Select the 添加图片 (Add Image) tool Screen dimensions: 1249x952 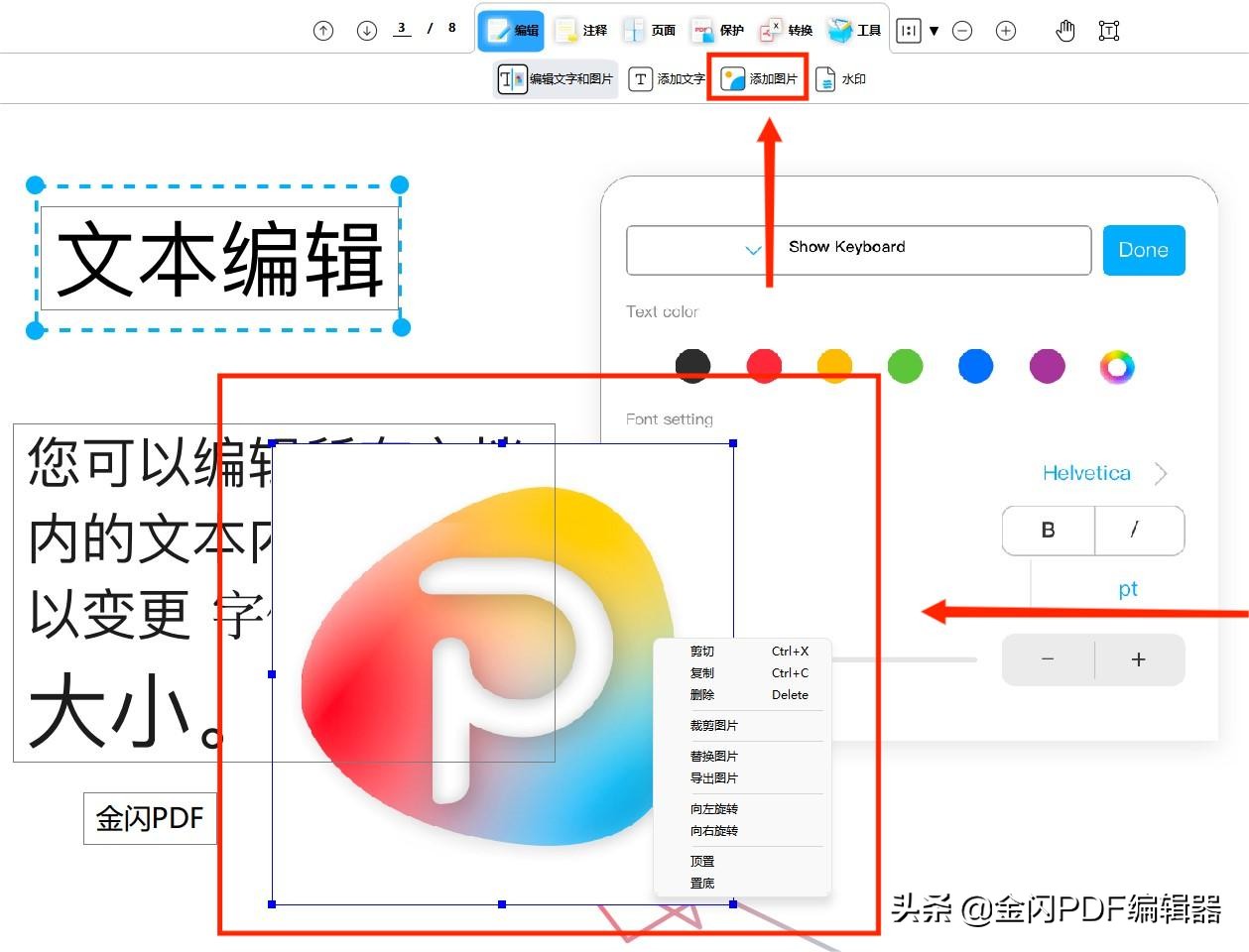click(759, 78)
